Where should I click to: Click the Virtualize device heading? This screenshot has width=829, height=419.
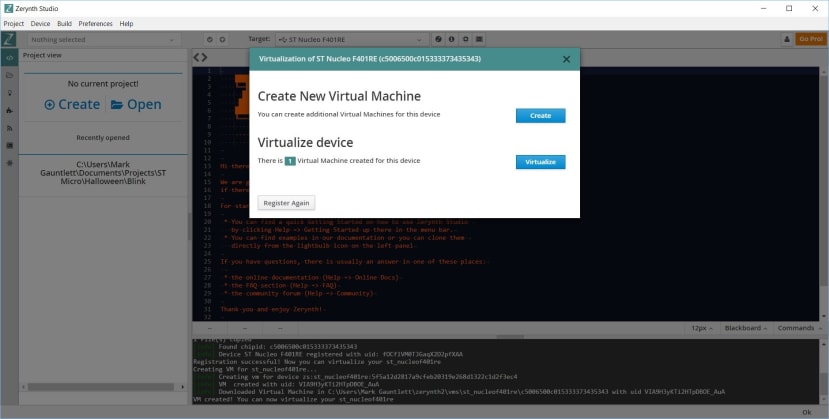[x=305, y=143]
